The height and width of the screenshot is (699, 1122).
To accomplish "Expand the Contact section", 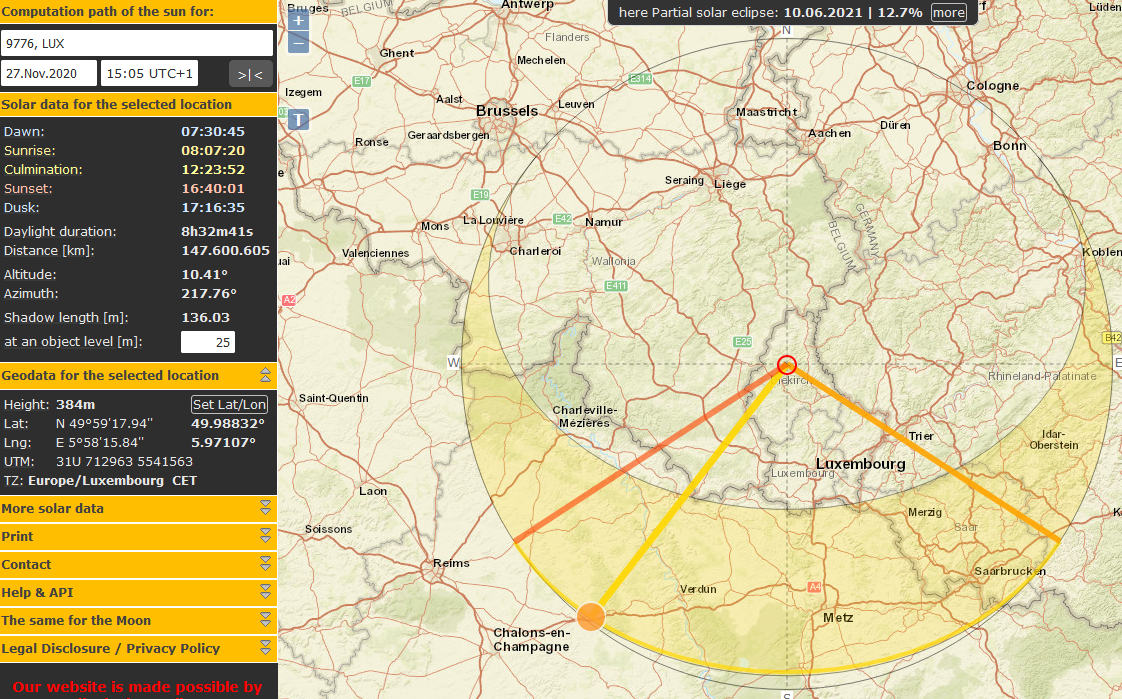I will click(138, 564).
